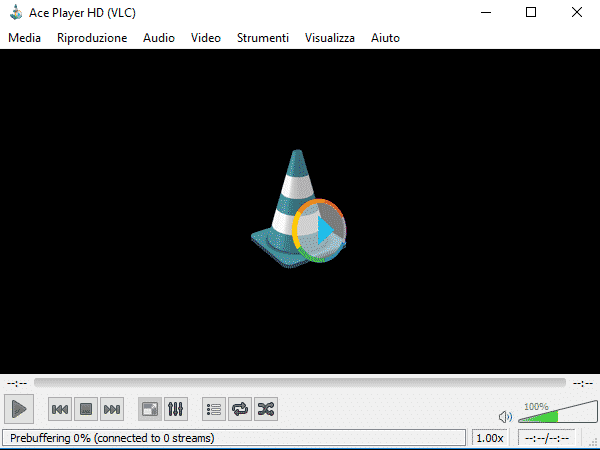Toggle loop repeat mode icon
The height and width of the screenshot is (450, 600).
tap(240, 409)
